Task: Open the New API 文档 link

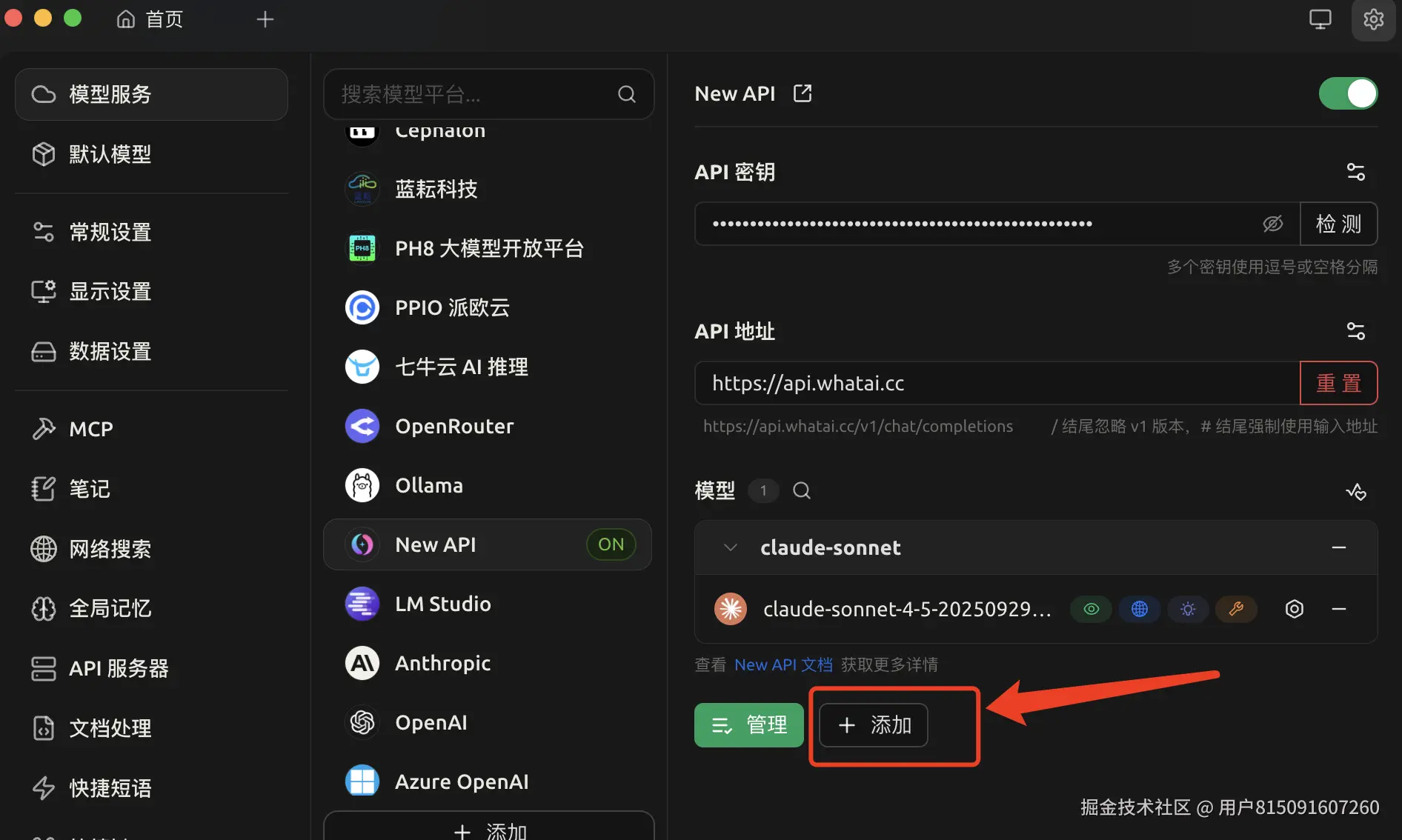Action: pyautogui.click(x=783, y=664)
